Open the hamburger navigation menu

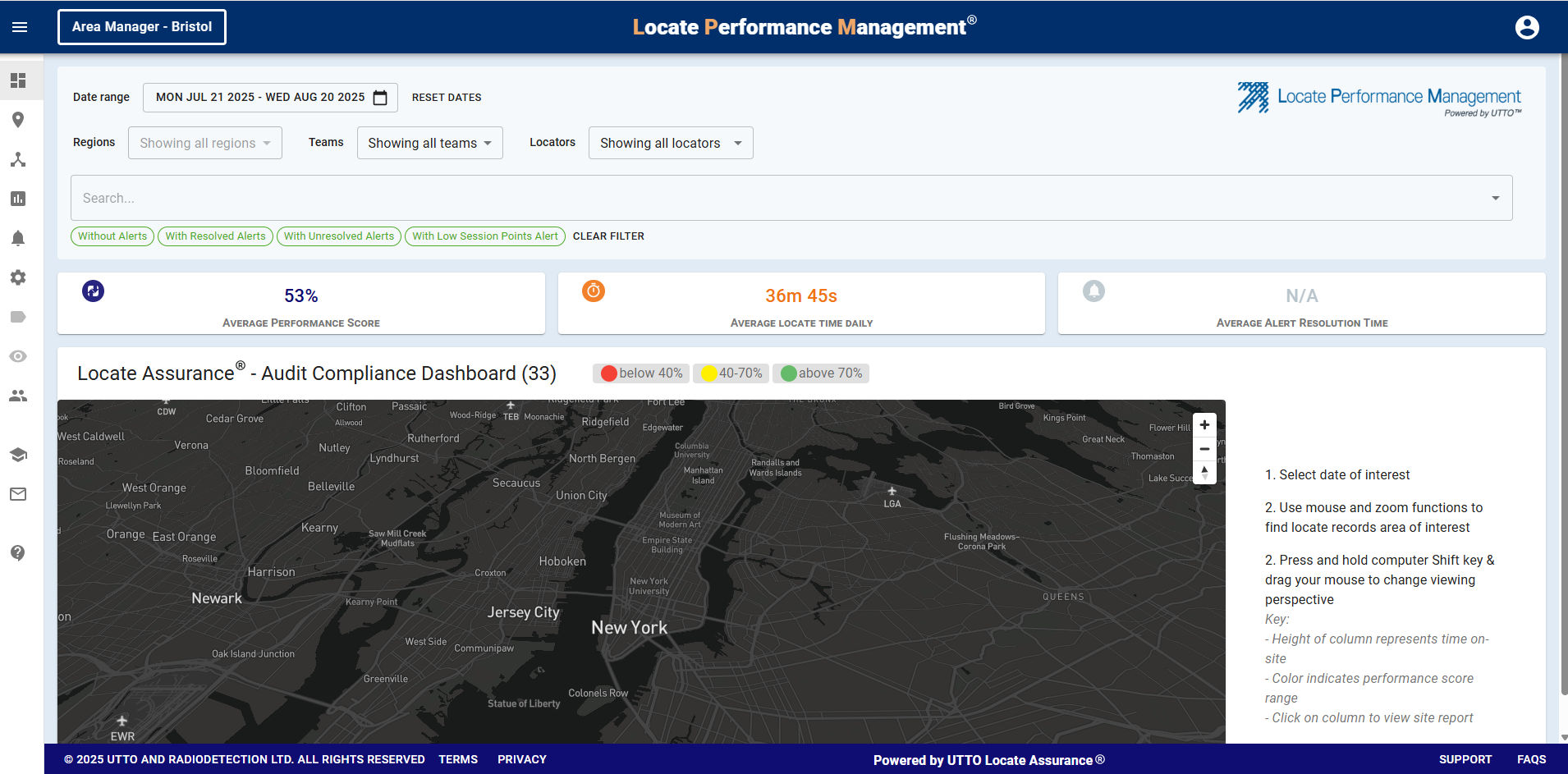pos(20,27)
